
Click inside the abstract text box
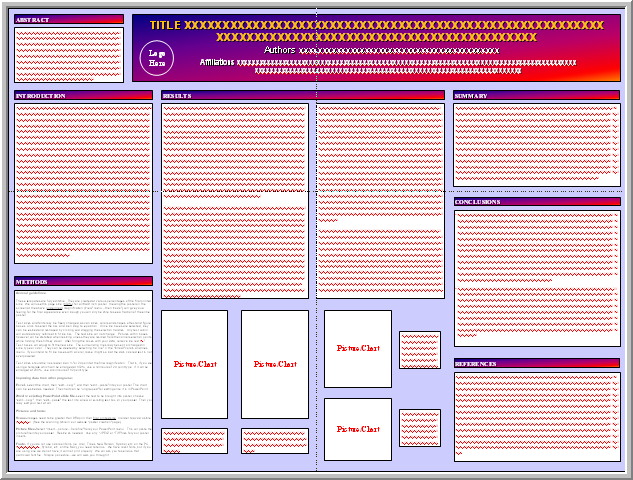[69, 54]
